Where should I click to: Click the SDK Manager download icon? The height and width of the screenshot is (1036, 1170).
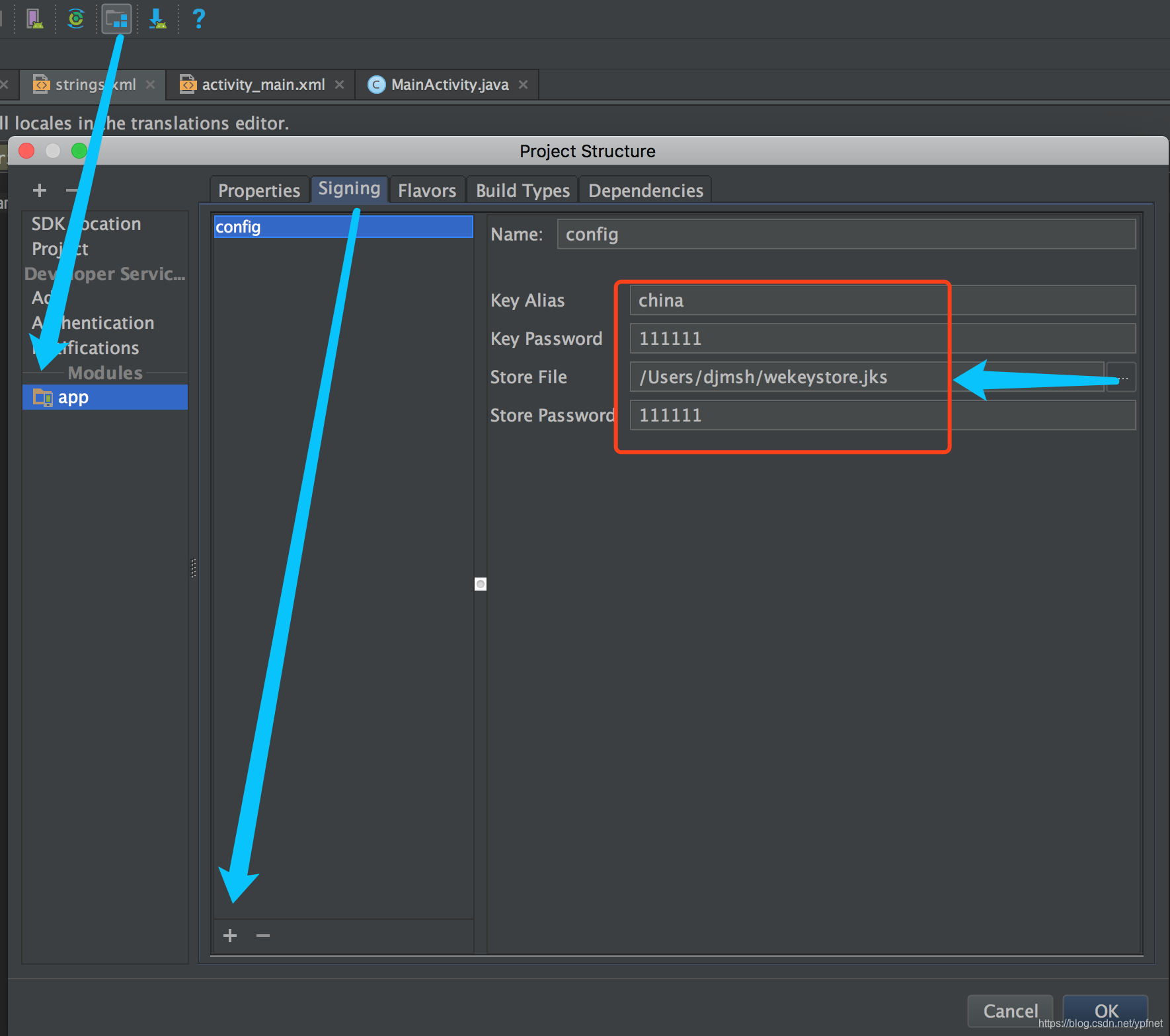pyautogui.click(x=157, y=18)
